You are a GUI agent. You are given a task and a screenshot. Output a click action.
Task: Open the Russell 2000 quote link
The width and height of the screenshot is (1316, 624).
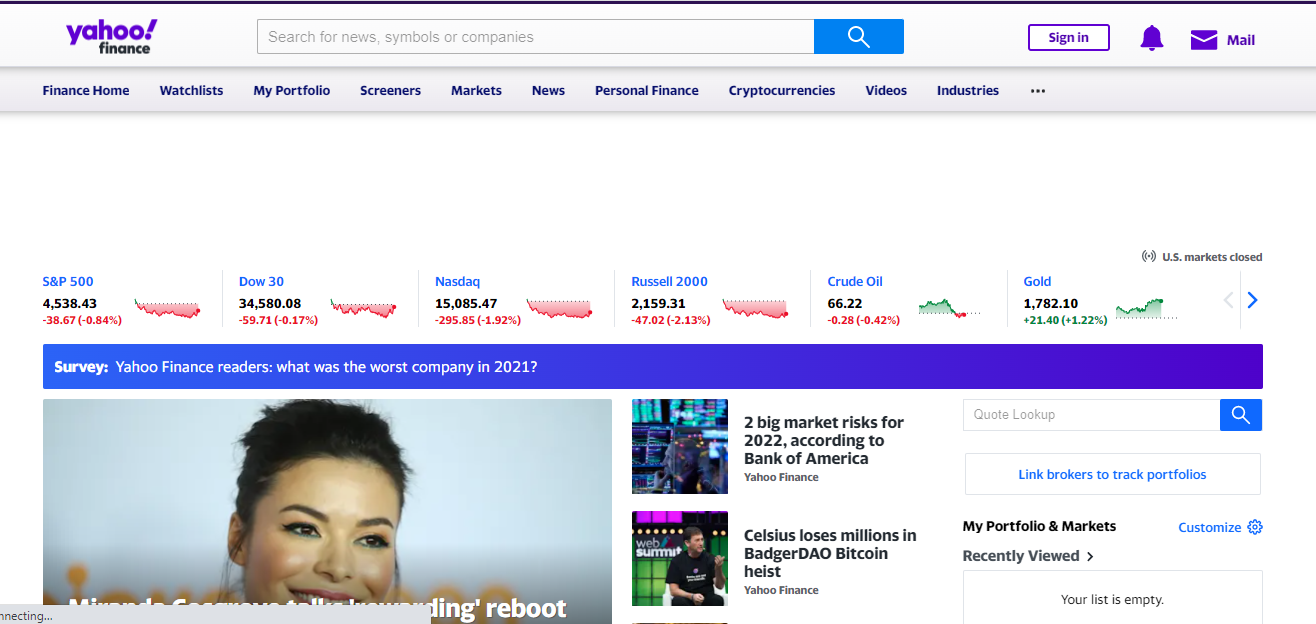(670, 281)
